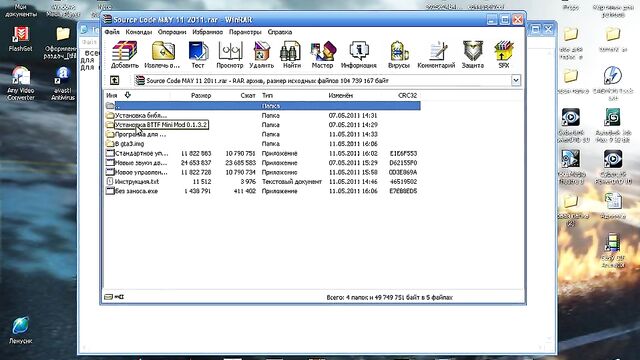Click the packed size '3 976'
This screenshot has width=640, height=360.
[x=248, y=182]
